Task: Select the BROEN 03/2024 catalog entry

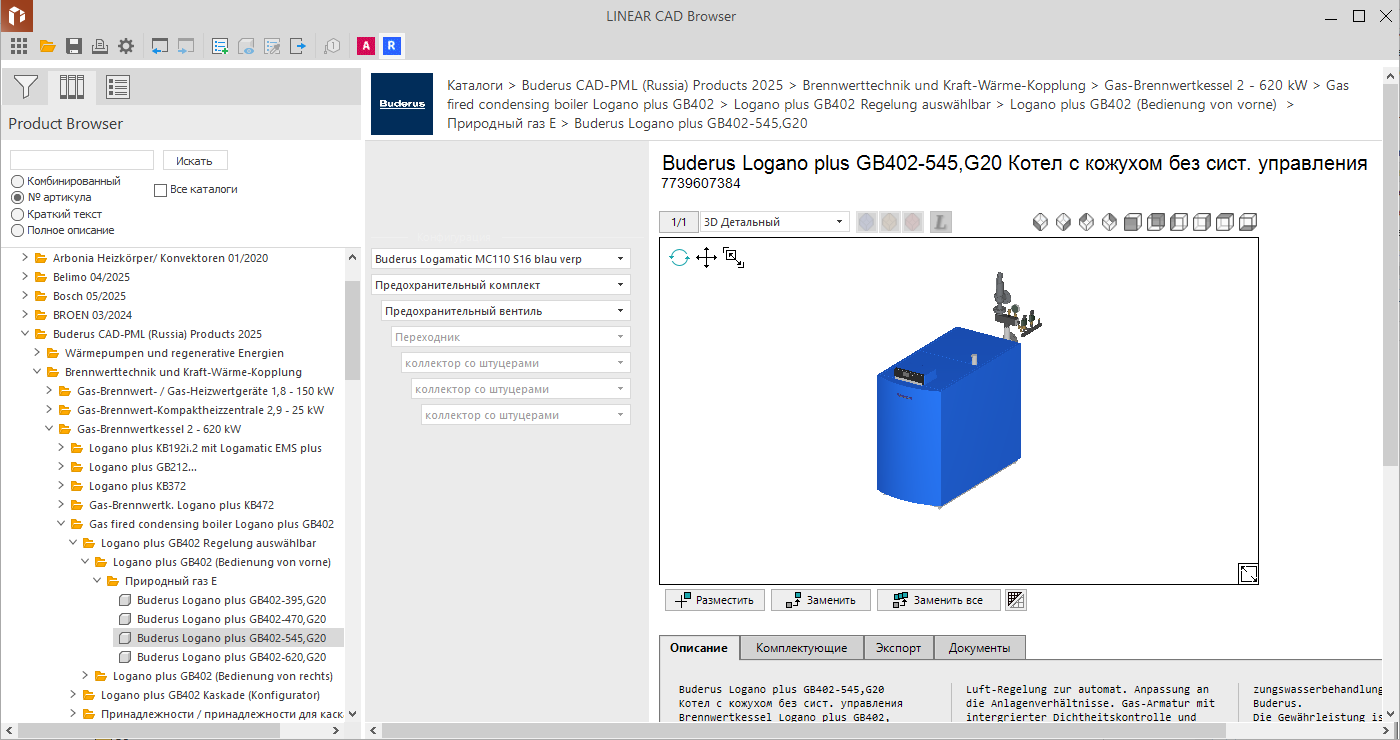Action: tap(91, 315)
